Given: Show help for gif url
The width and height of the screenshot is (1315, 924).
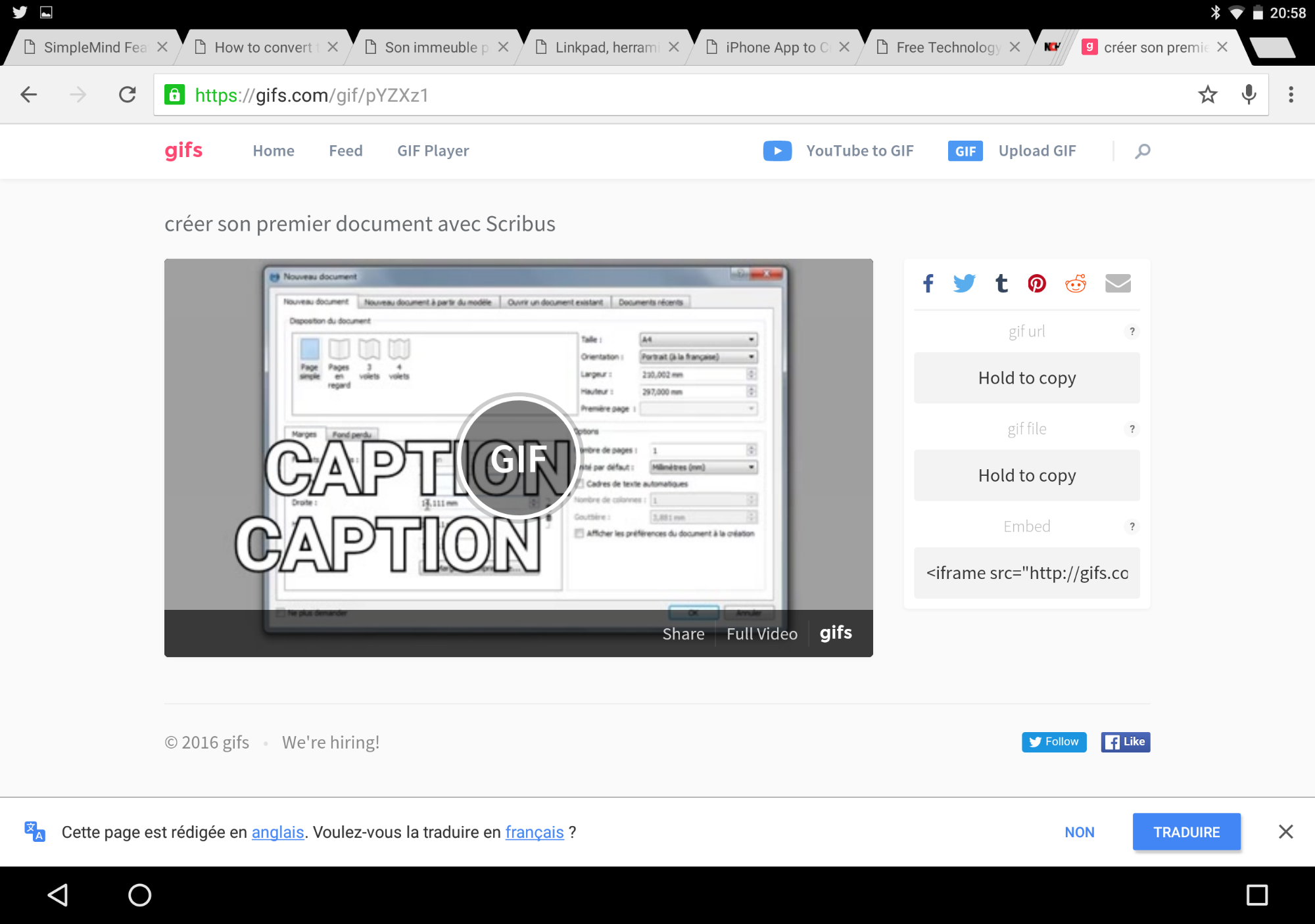Looking at the screenshot, I should click(x=1132, y=331).
